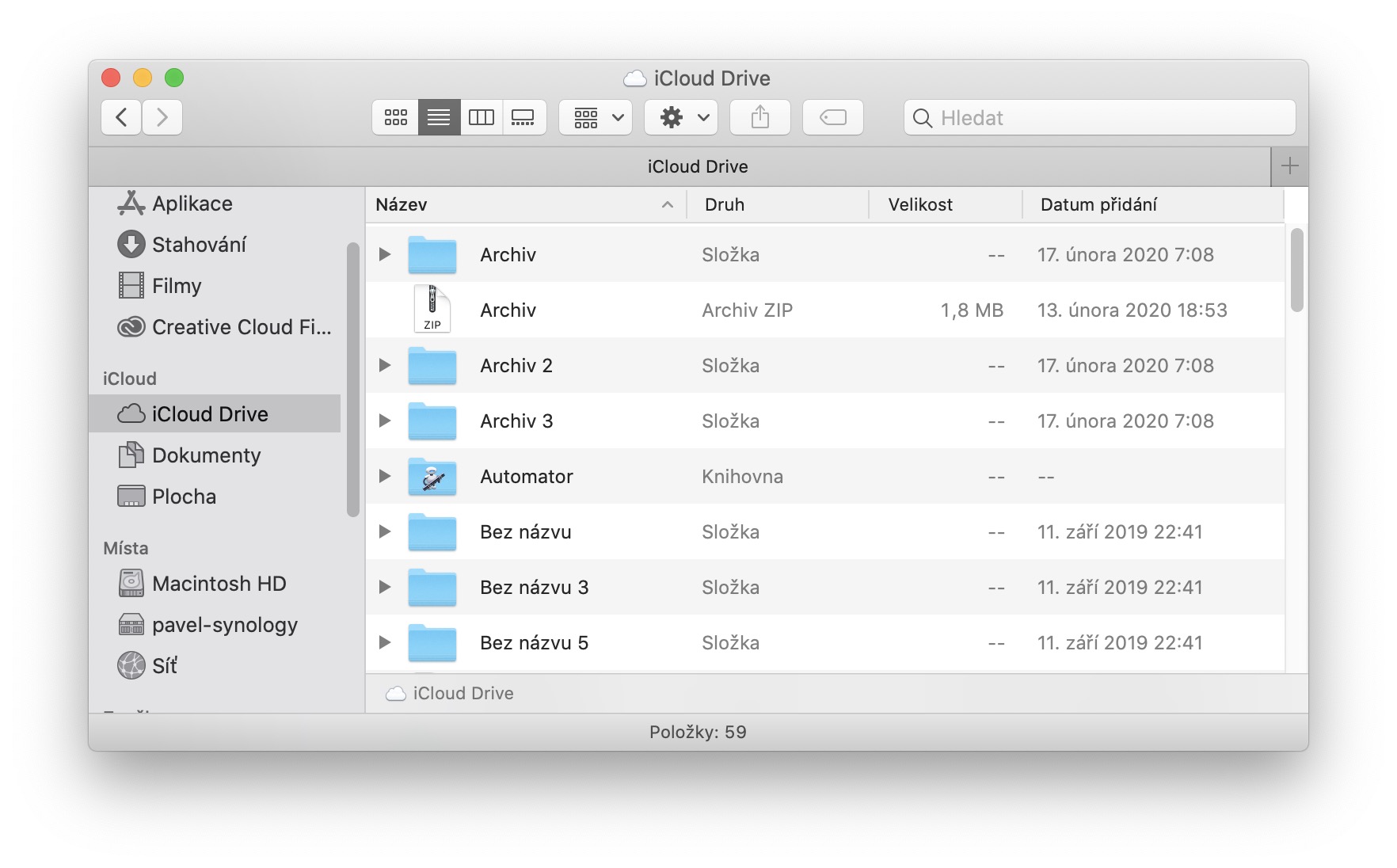Viewport: 1397px width, 868px height.
Task: Focus the Hledat search field
Action: (x=1099, y=117)
